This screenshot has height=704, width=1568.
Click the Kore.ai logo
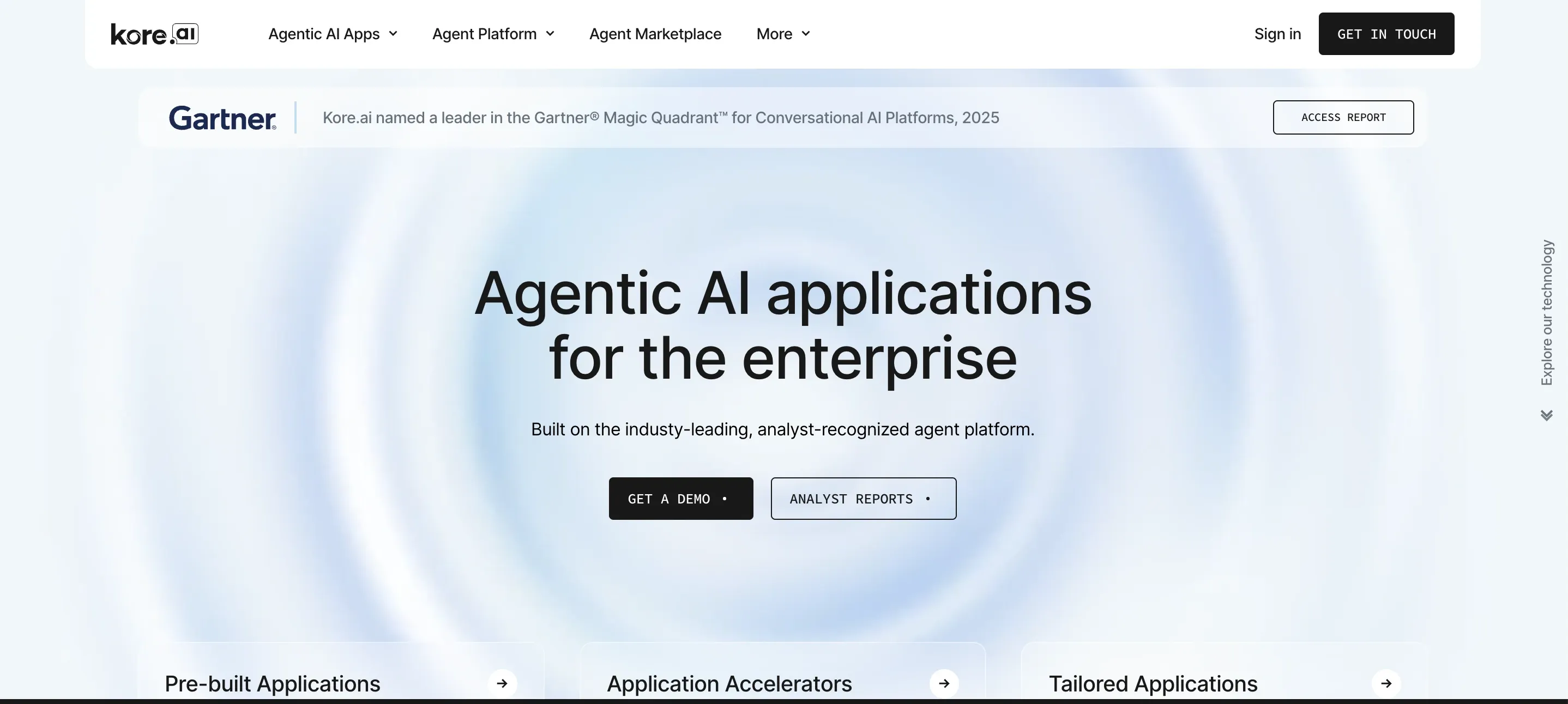coord(155,34)
